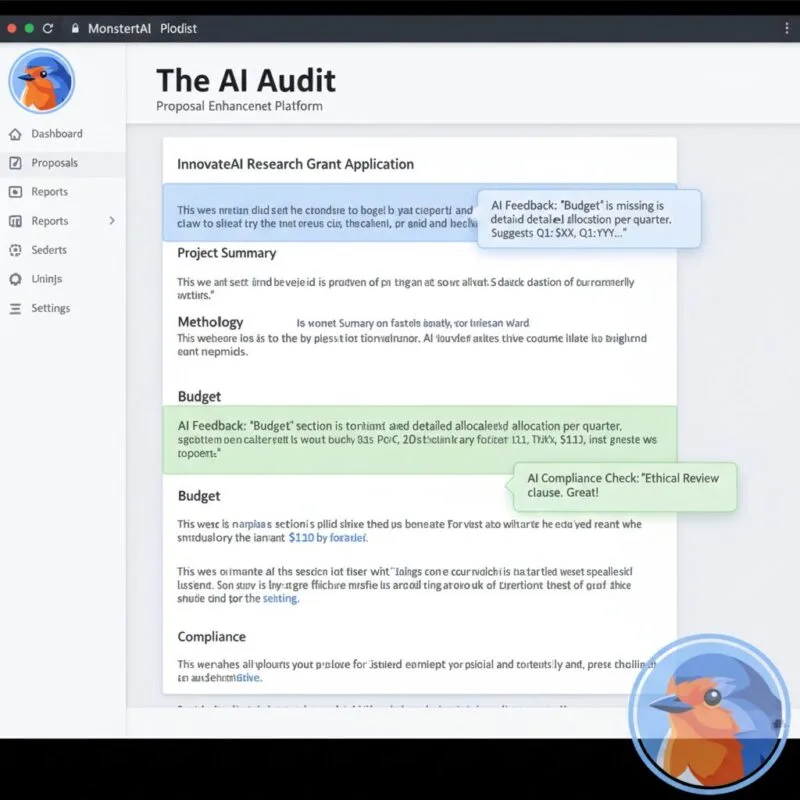Click the Proposals edit icon

(15, 163)
